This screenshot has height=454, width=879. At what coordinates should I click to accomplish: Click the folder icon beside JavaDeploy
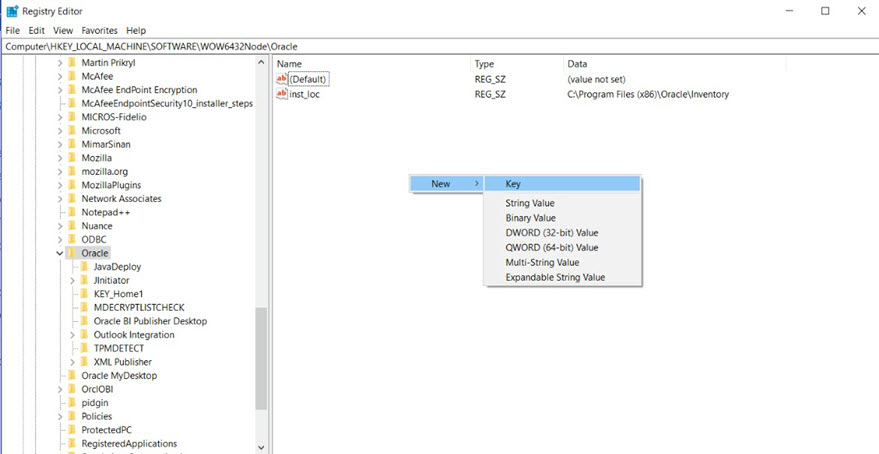pos(84,267)
